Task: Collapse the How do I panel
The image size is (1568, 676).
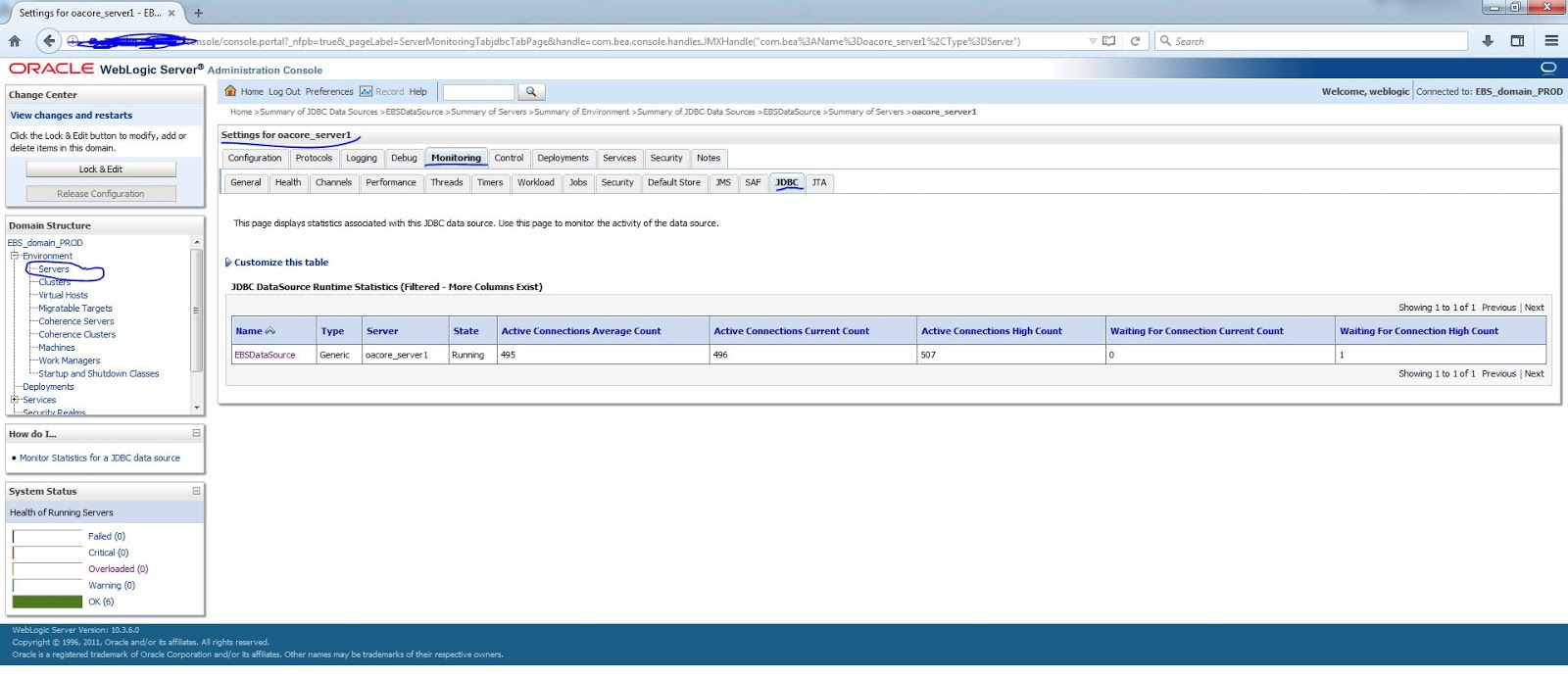Action: (196, 433)
